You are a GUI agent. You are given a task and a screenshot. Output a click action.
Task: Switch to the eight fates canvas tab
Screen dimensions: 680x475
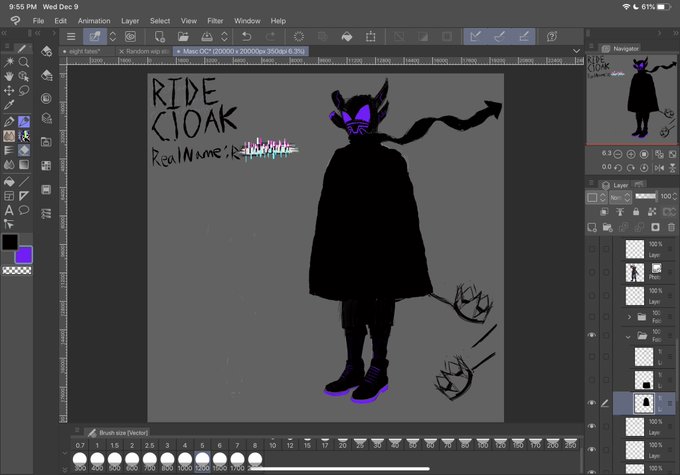85,51
